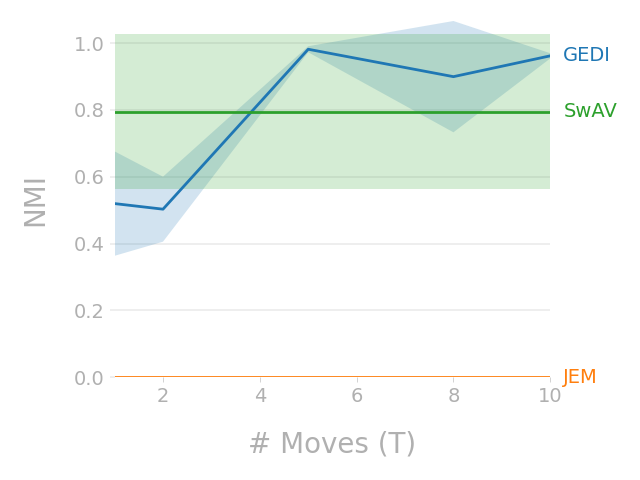Viewport: 640px width, 480px height.
Task: Click the green SwAV series label
Action: [x=590, y=112]
